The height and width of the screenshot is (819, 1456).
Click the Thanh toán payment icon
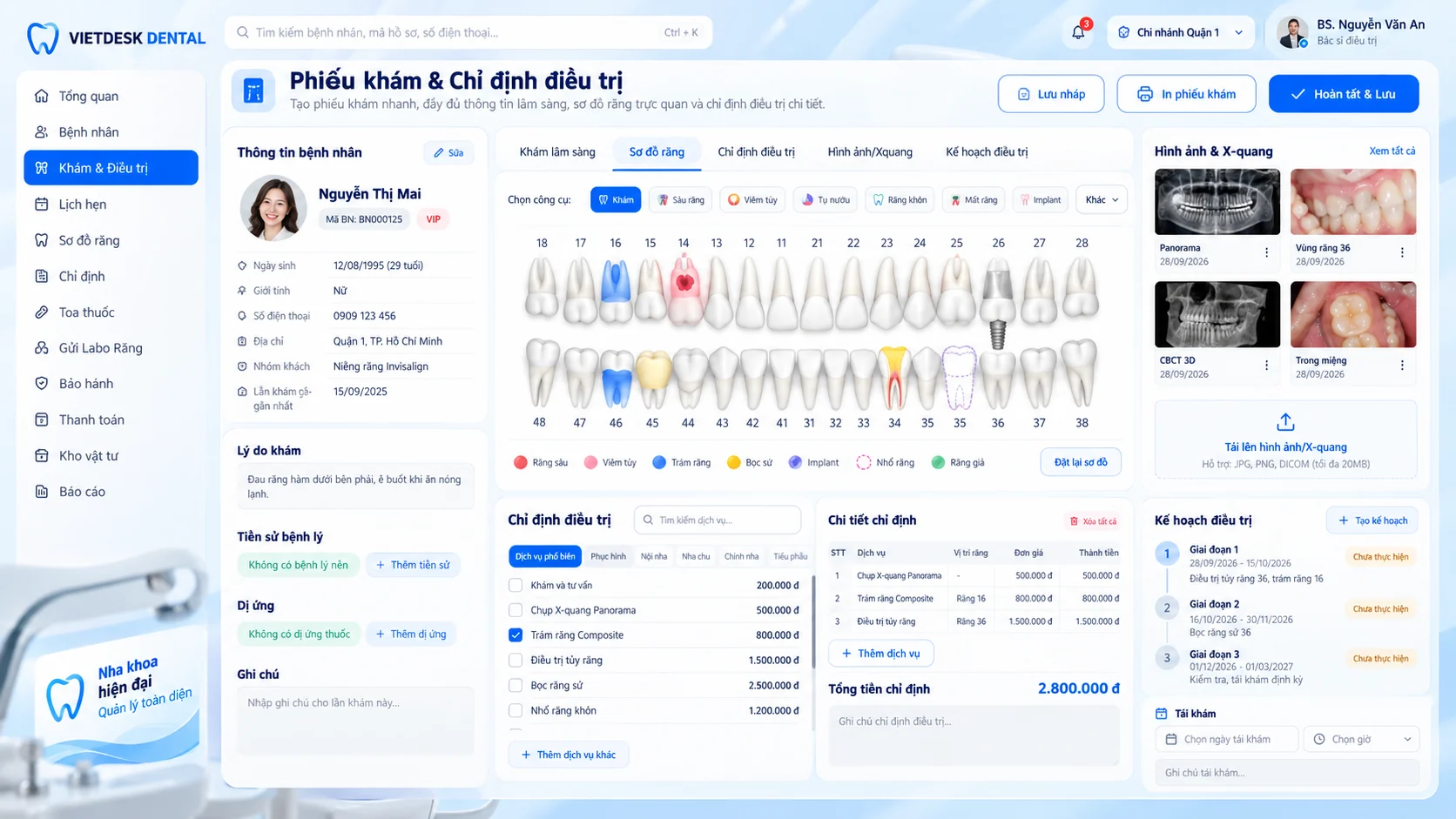[x=41, y=420]
